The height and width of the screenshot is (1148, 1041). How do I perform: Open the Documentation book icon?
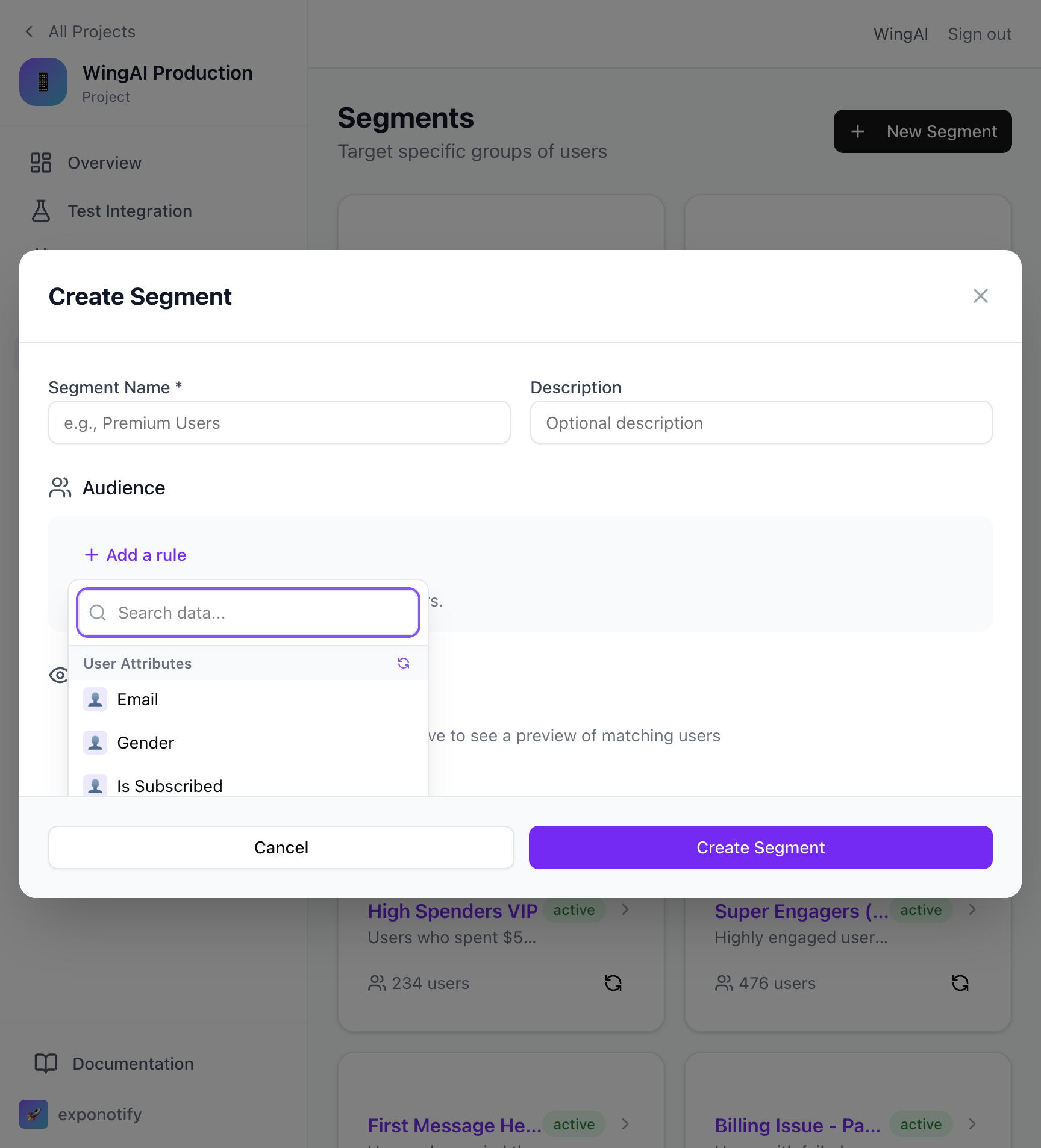[45, 1063]
